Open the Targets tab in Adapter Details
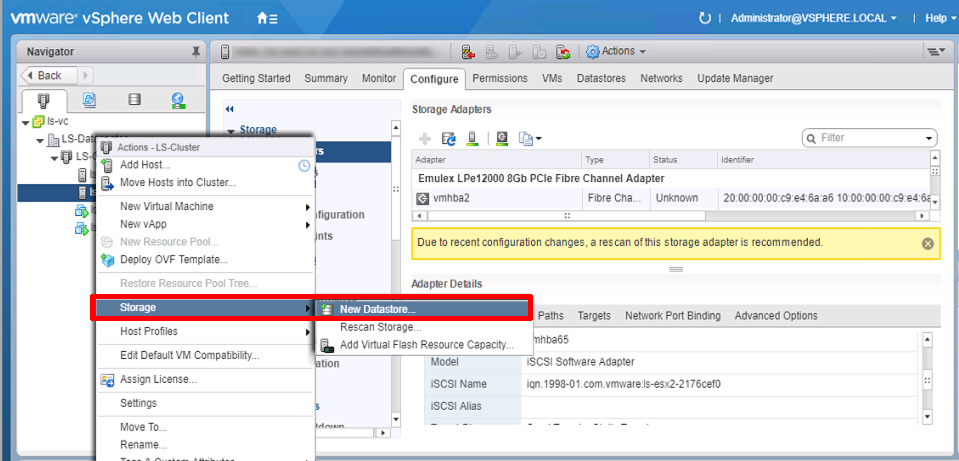The image size is (959, 461). click(594, 316)
